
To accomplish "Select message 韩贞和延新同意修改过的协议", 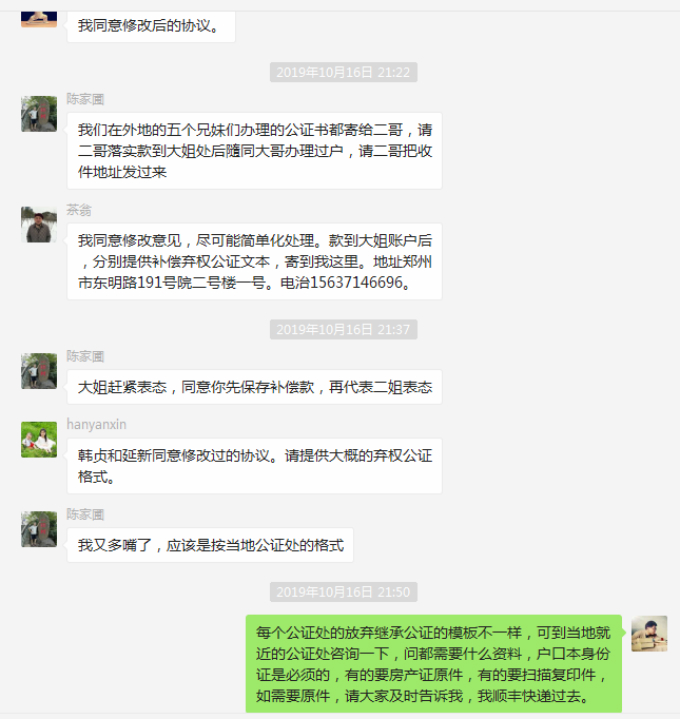I will click(254, 466).
